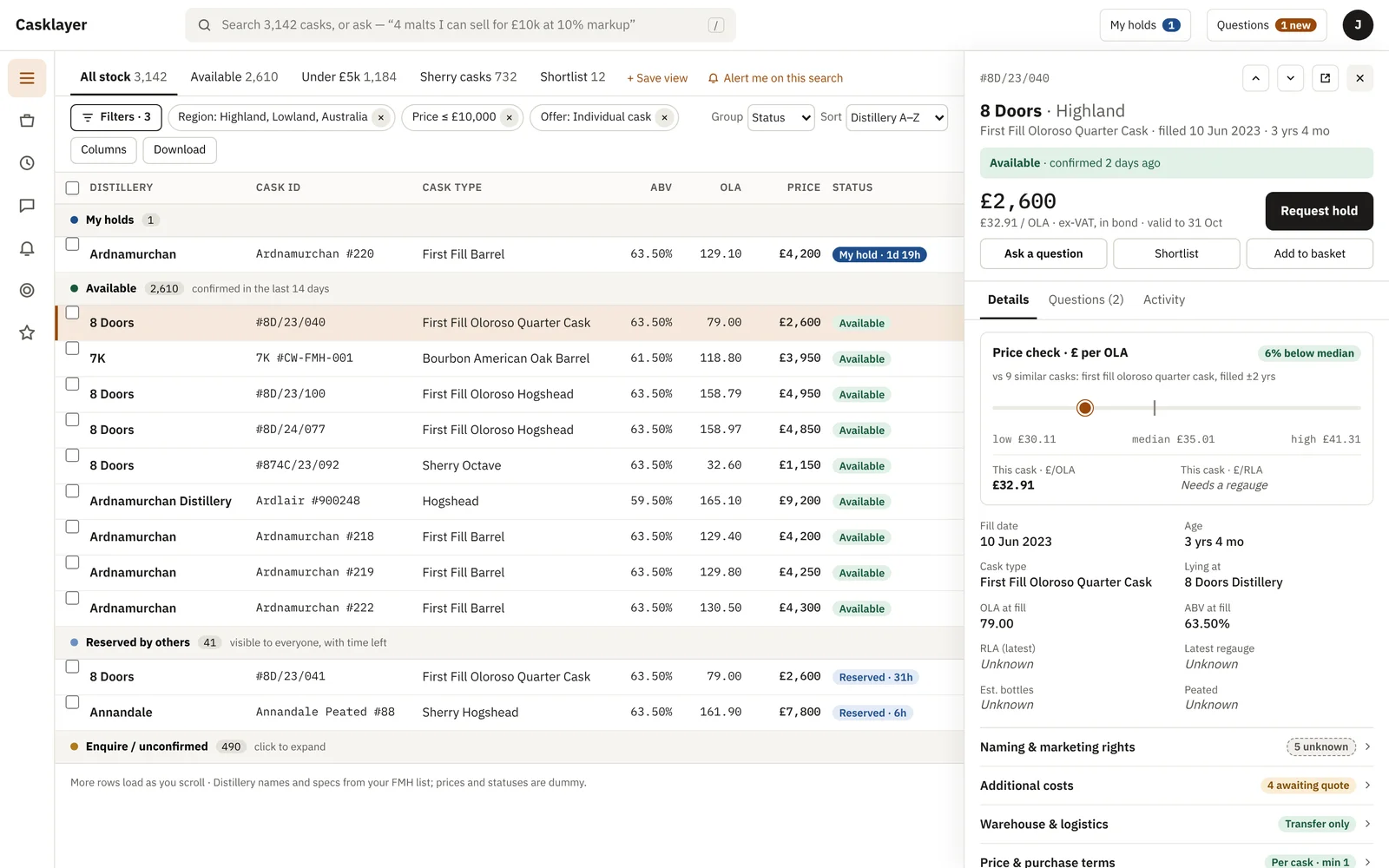This screenshot has width=1389, height=868.
Task: Check the 7K #CW-FMH-001 row checkbox
Action: (x=72, y=348)
